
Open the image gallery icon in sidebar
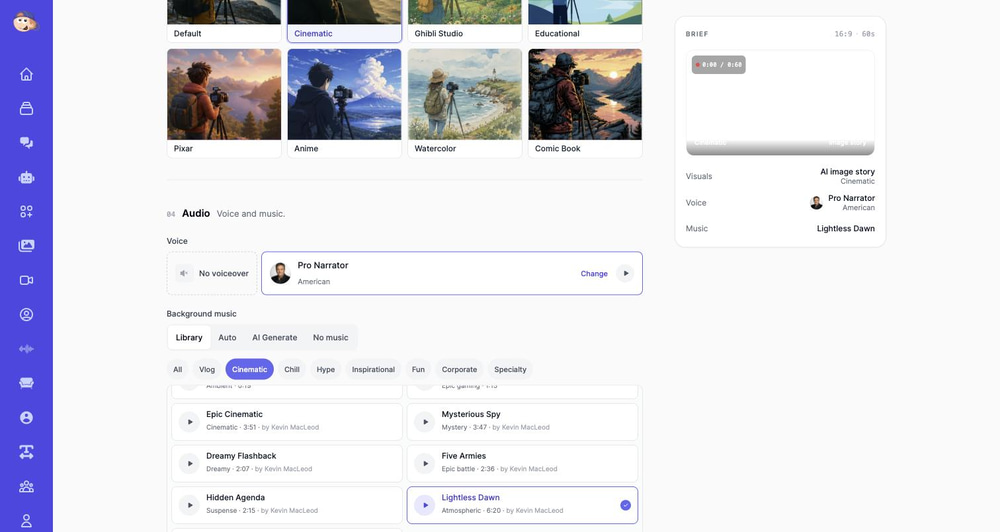click(26, 246)
